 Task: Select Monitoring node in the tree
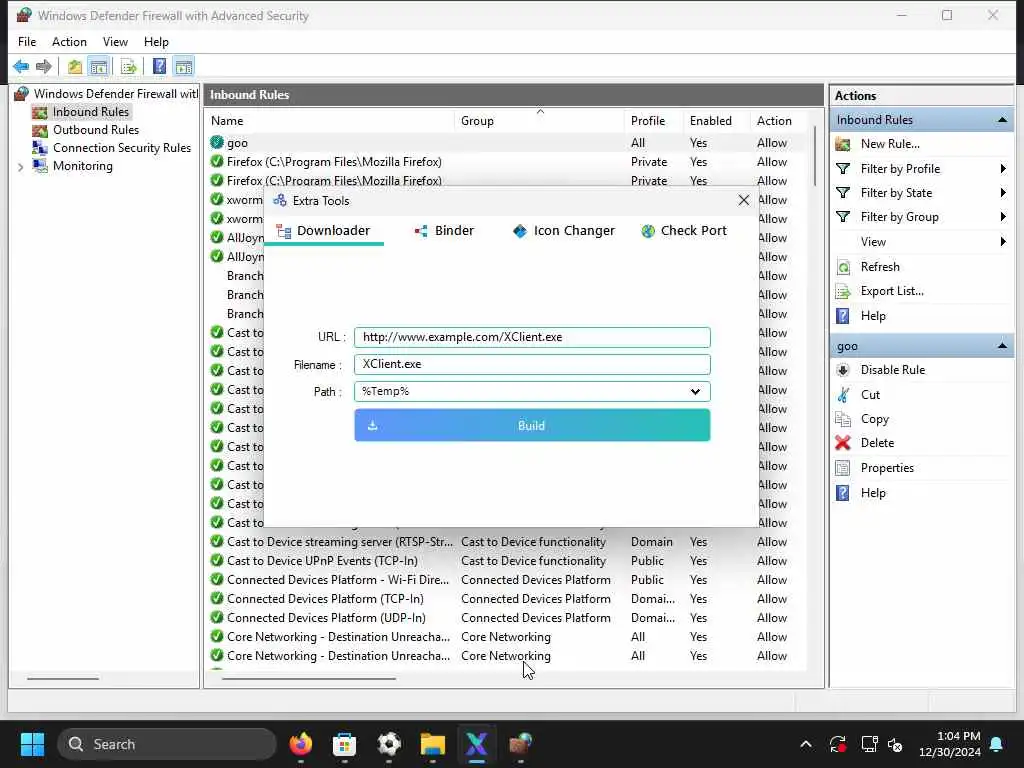tap(82, 166)
